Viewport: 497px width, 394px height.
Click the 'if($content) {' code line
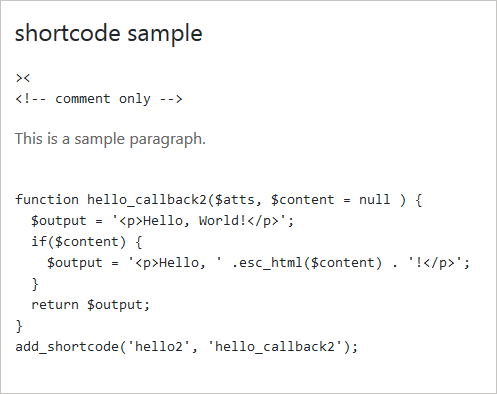[x=87, y=242]
